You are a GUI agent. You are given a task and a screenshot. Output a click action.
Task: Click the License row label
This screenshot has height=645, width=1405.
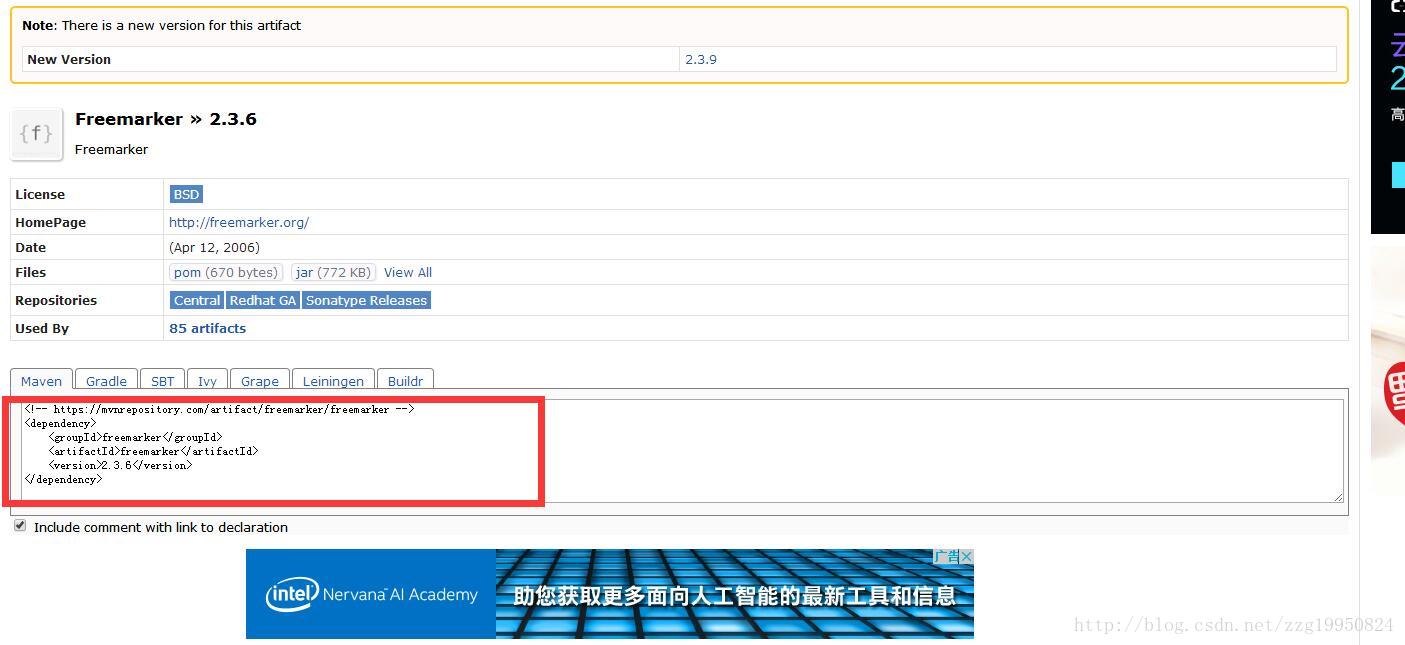click(x=40, y=194)
